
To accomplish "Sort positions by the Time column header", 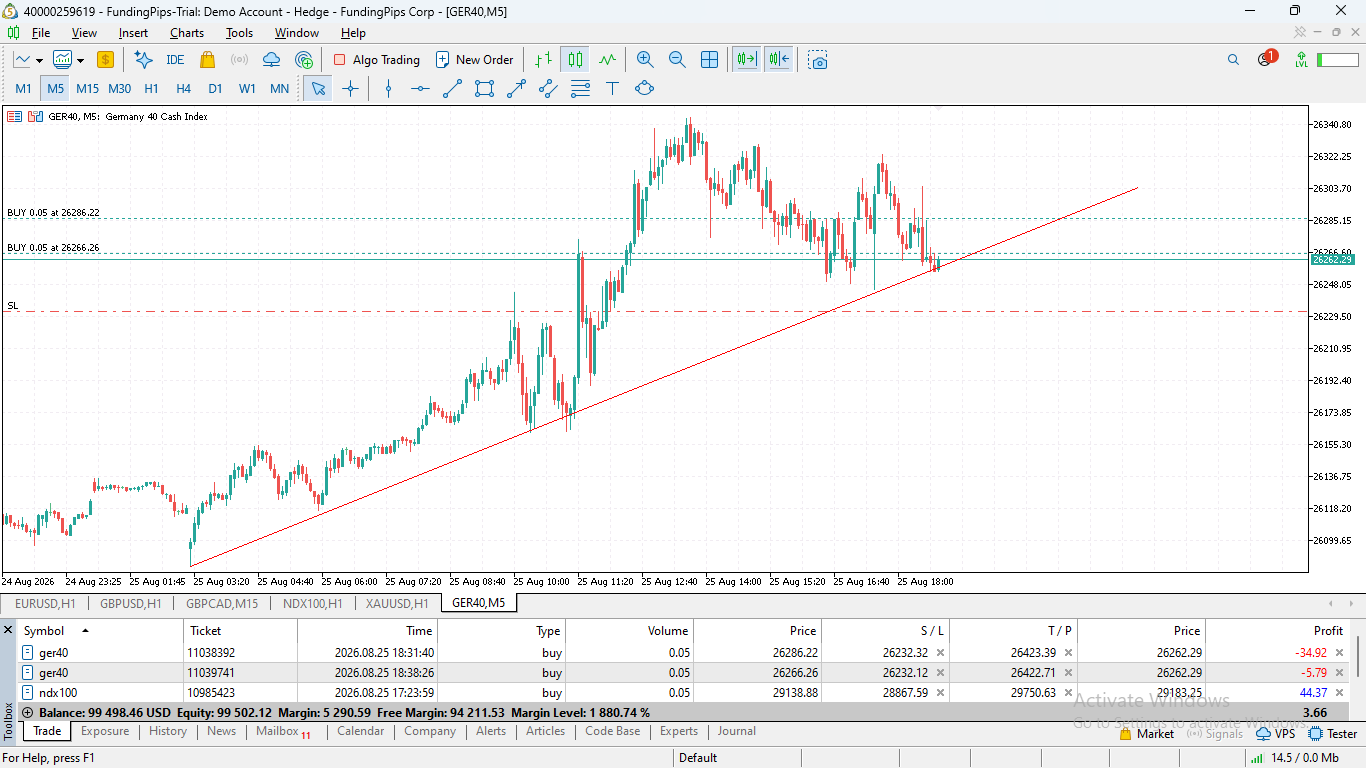I will click(368, 631).
